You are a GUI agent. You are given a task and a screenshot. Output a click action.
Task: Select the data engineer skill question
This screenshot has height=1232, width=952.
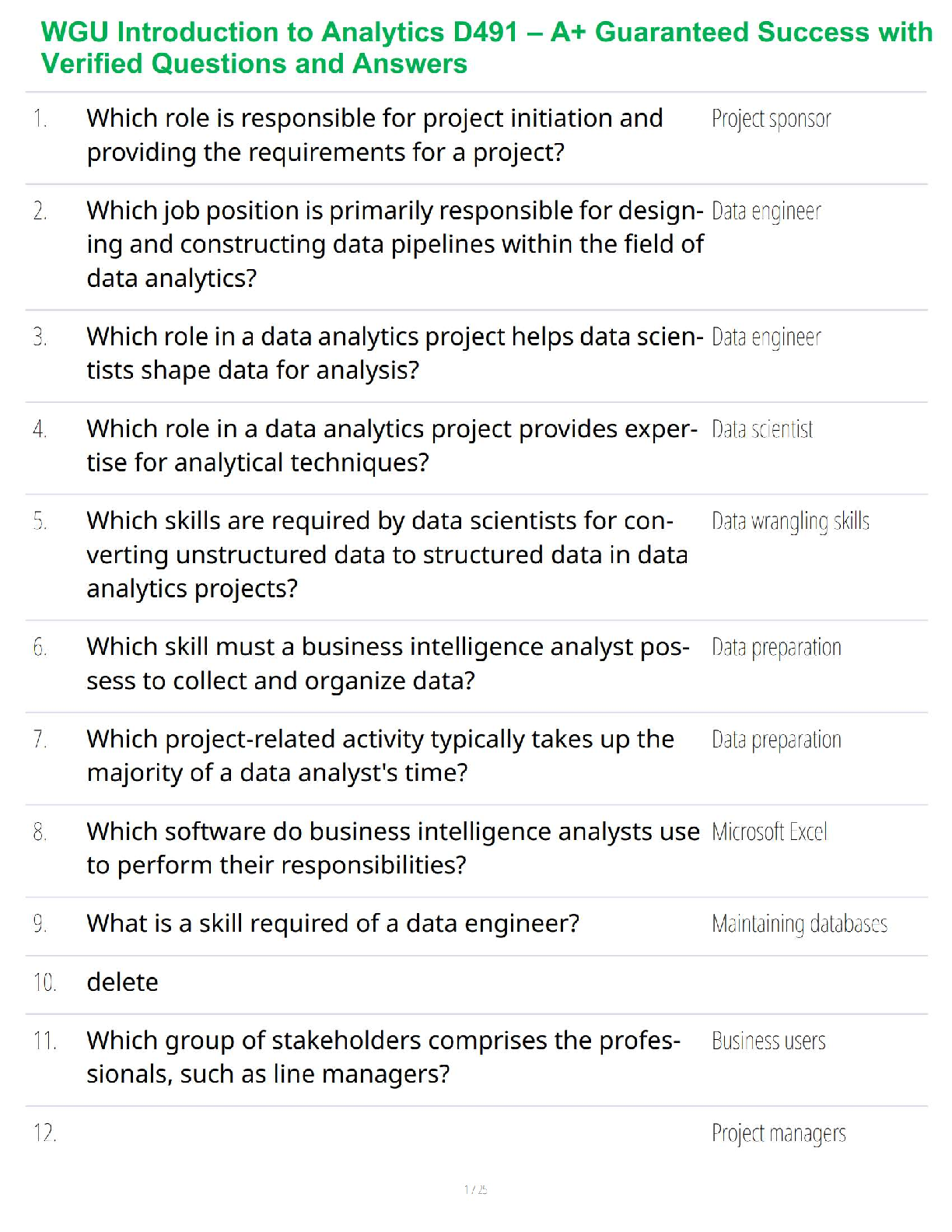[333, 924]
